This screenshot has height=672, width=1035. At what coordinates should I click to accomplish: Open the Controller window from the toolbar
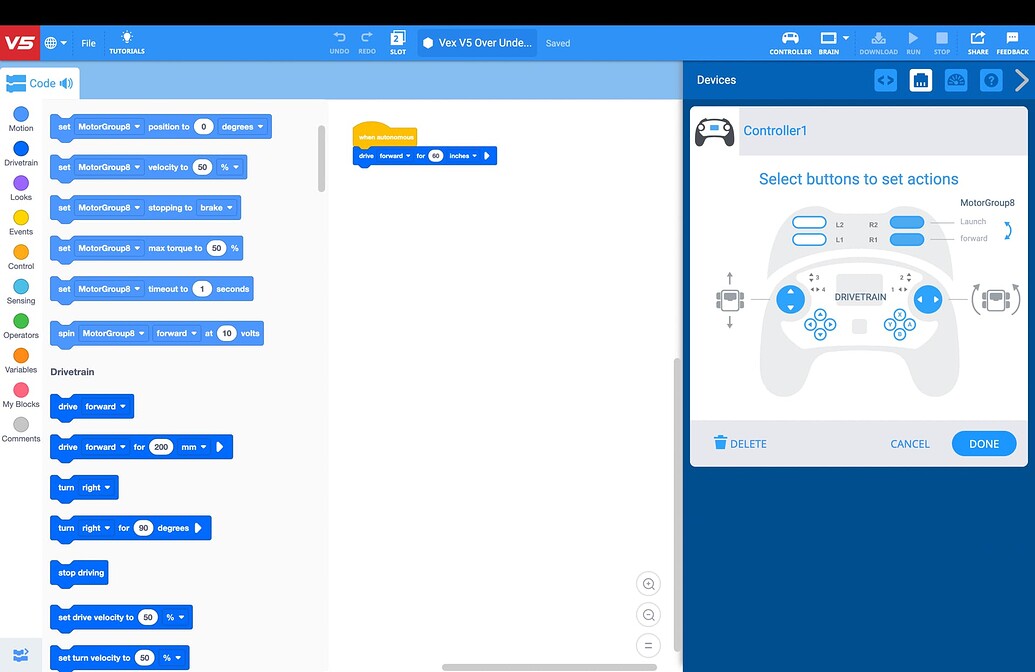[x=790, y=42]
